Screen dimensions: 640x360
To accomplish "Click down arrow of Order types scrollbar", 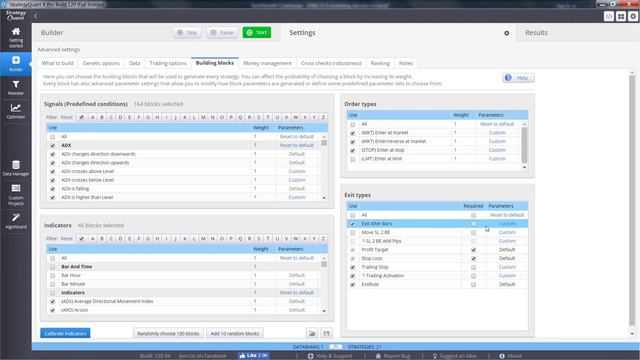I will pos(524,167).
